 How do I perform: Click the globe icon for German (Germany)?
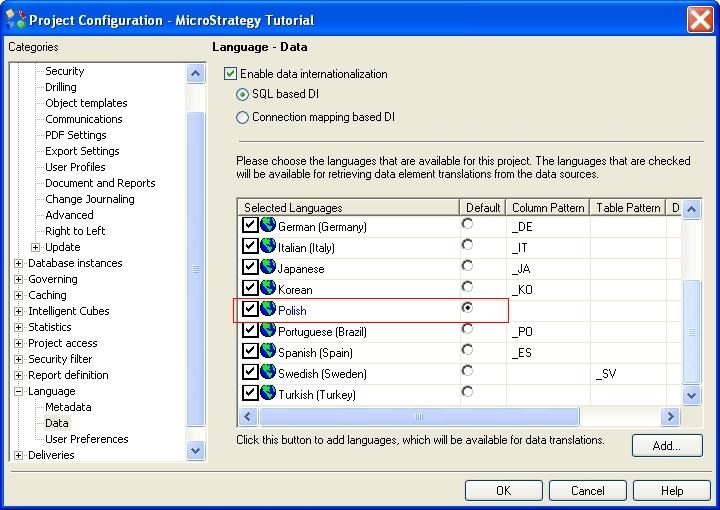point(268,226)
